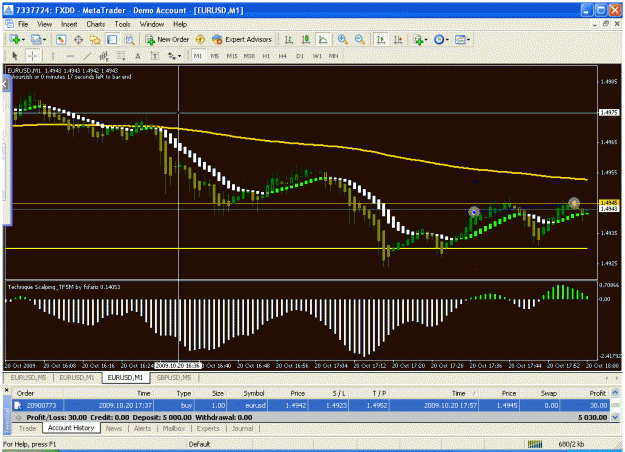
Task: Open the Journal tab
Action: pos(242,428)
